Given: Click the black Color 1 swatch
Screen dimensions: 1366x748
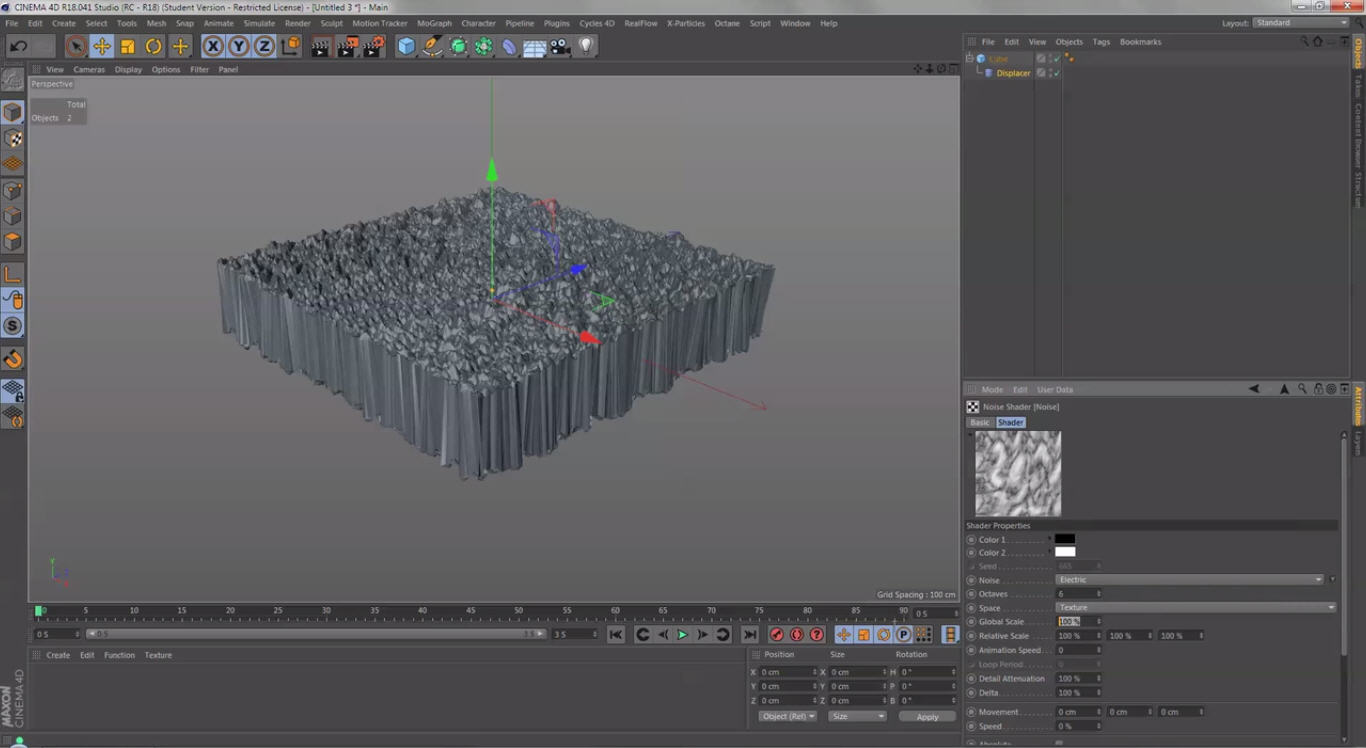Looking at the screenshot, I should click(x=1065, y=539).
